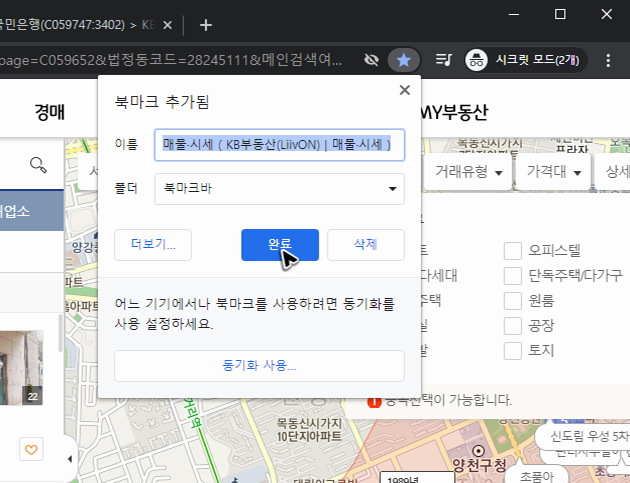
Task: Check the 공장 checkbox
Action: 513,325
